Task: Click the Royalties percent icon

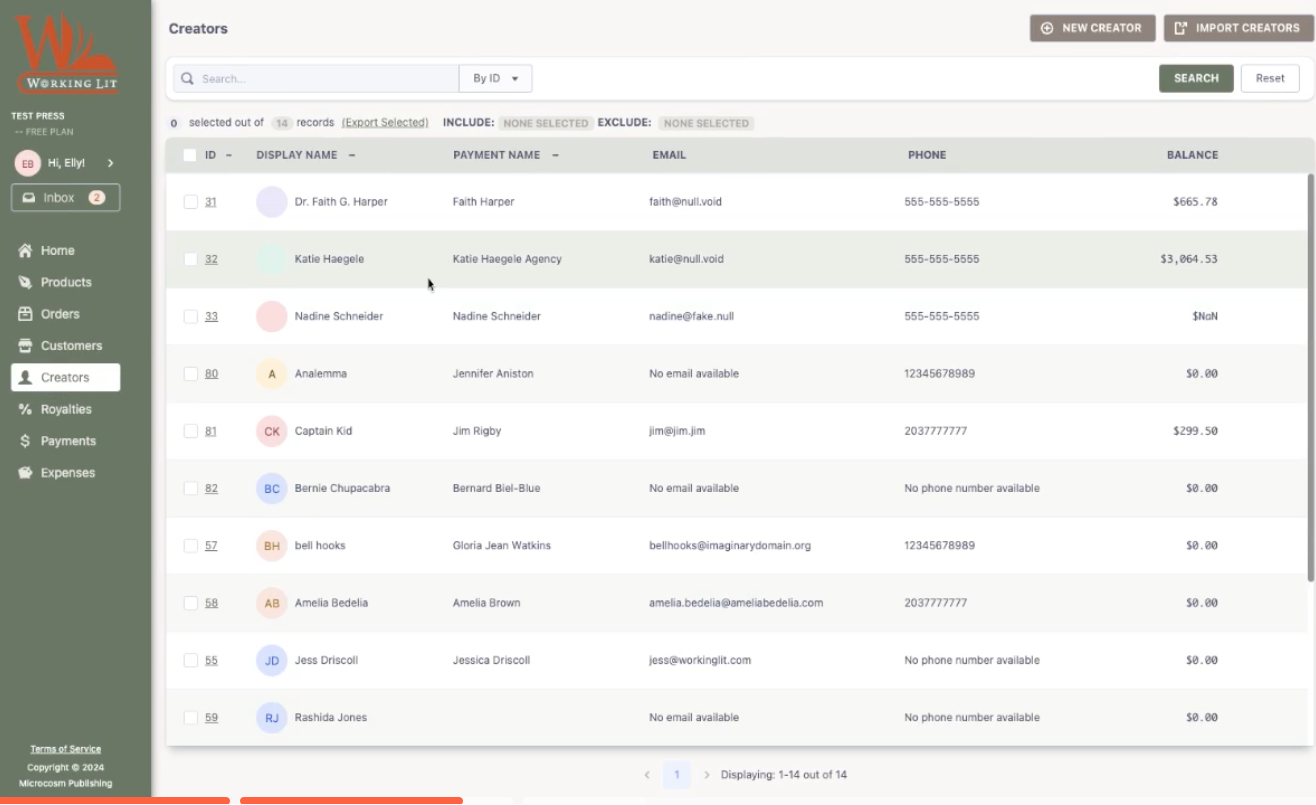Action: pyautogui.click(x=25, y=410)
